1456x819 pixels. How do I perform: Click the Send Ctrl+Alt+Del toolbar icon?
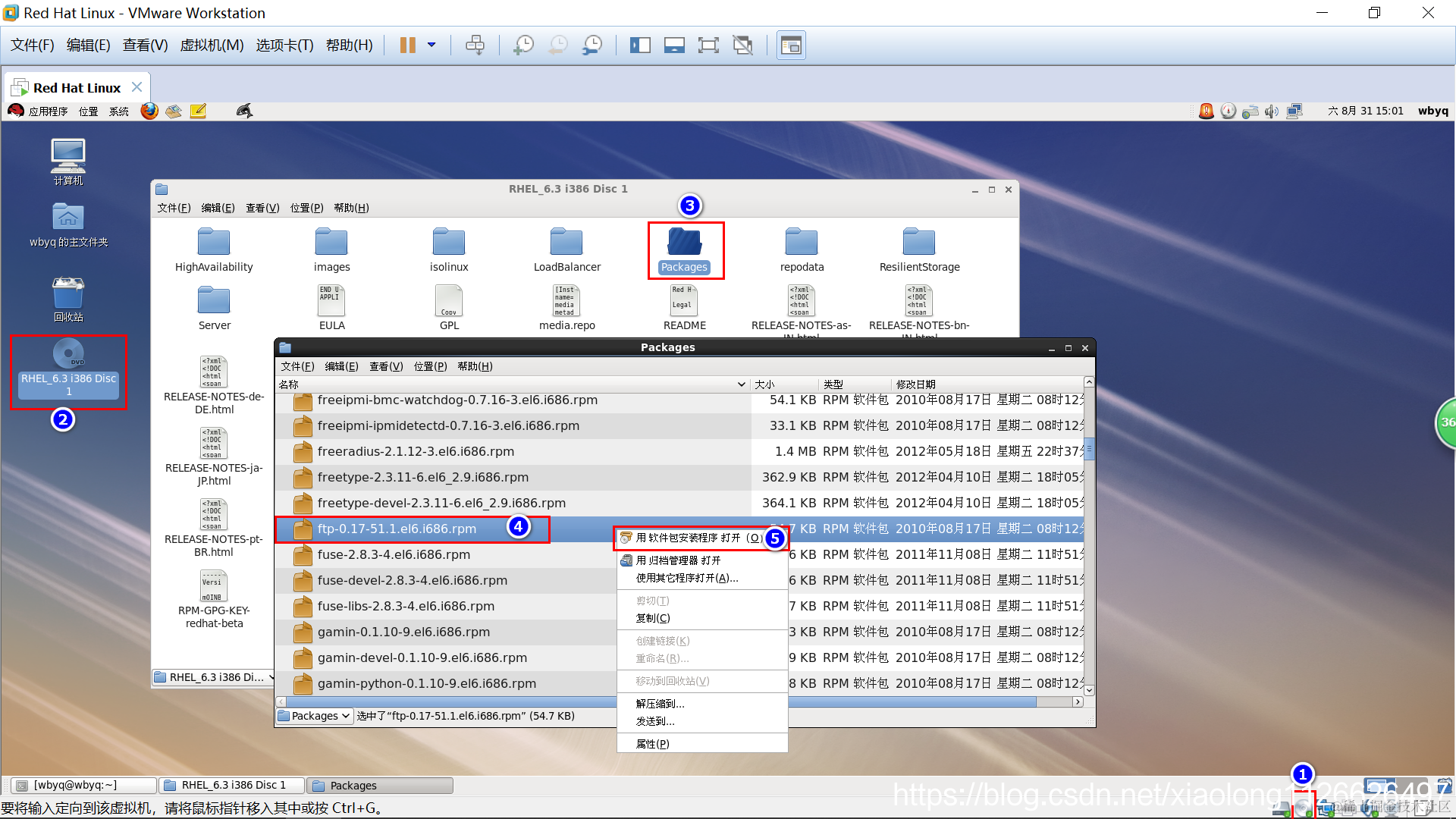(475, 45)
